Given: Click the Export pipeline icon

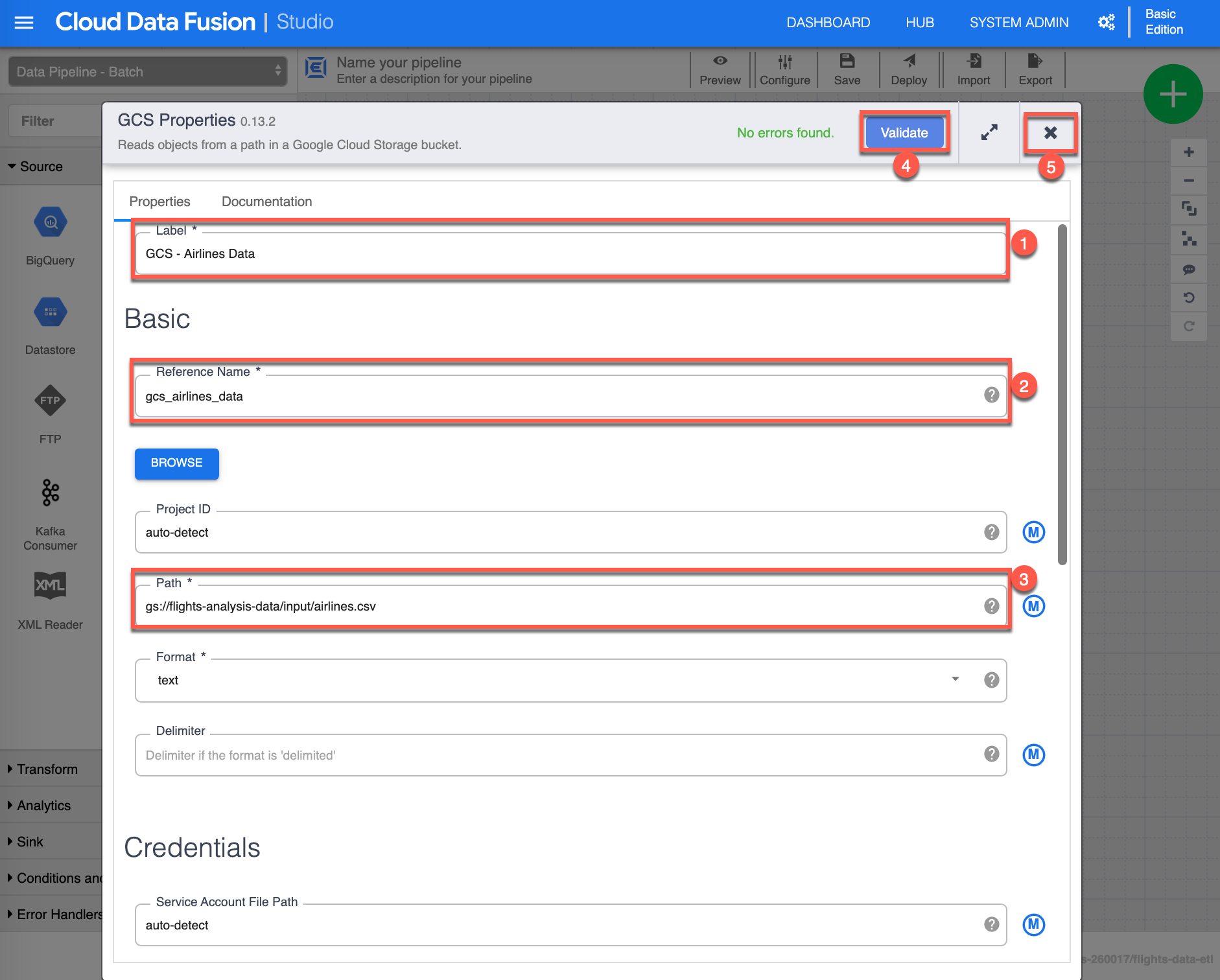Looking at the screenshot, I should (1035, 69).
